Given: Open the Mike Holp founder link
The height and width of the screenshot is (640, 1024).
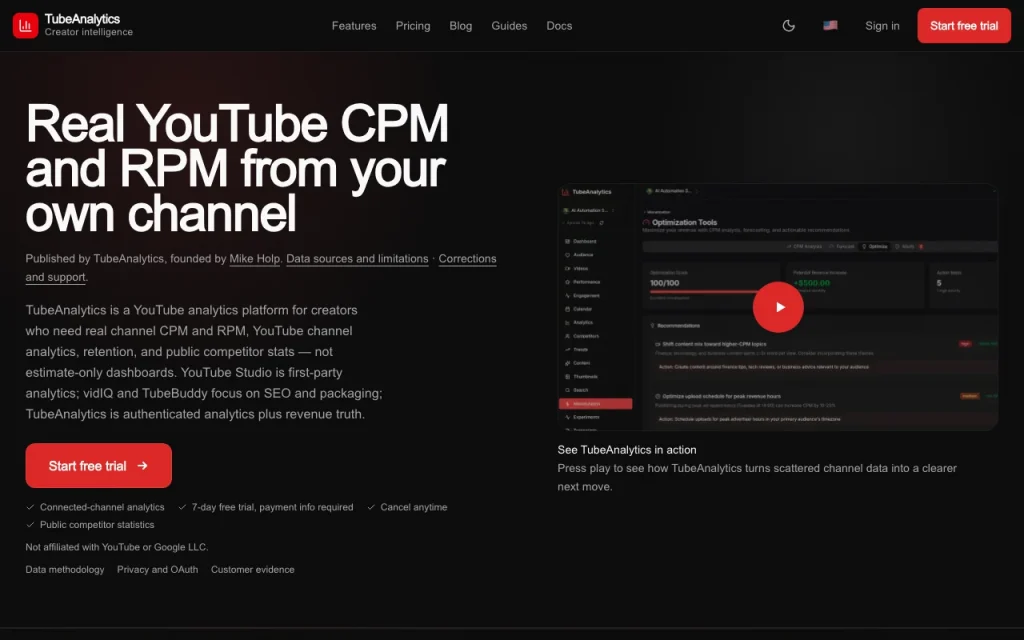Looking at the screenshot, I should (255, 259).
